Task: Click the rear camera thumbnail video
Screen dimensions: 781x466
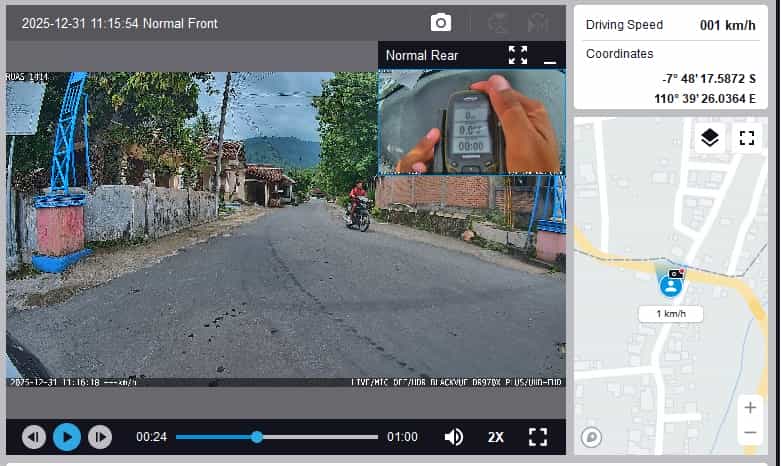Action: pyautogui.click(x=471, y=122)
